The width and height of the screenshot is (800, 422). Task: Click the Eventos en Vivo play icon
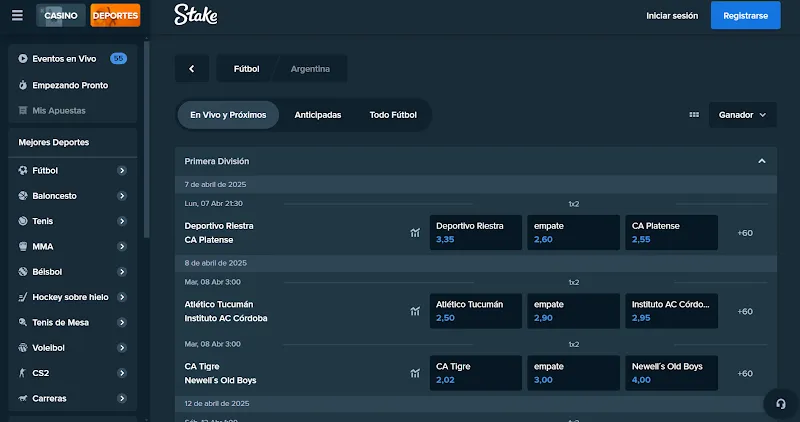(x=22, y=59)
